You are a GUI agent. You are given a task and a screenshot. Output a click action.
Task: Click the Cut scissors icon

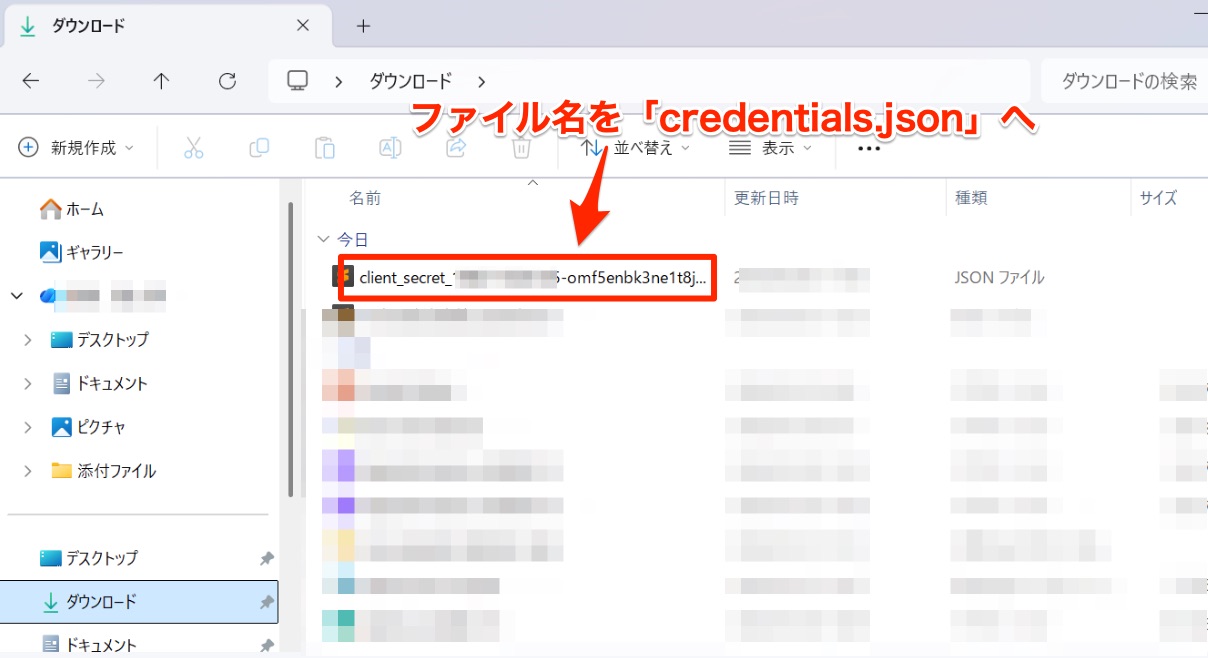[193, 148]
